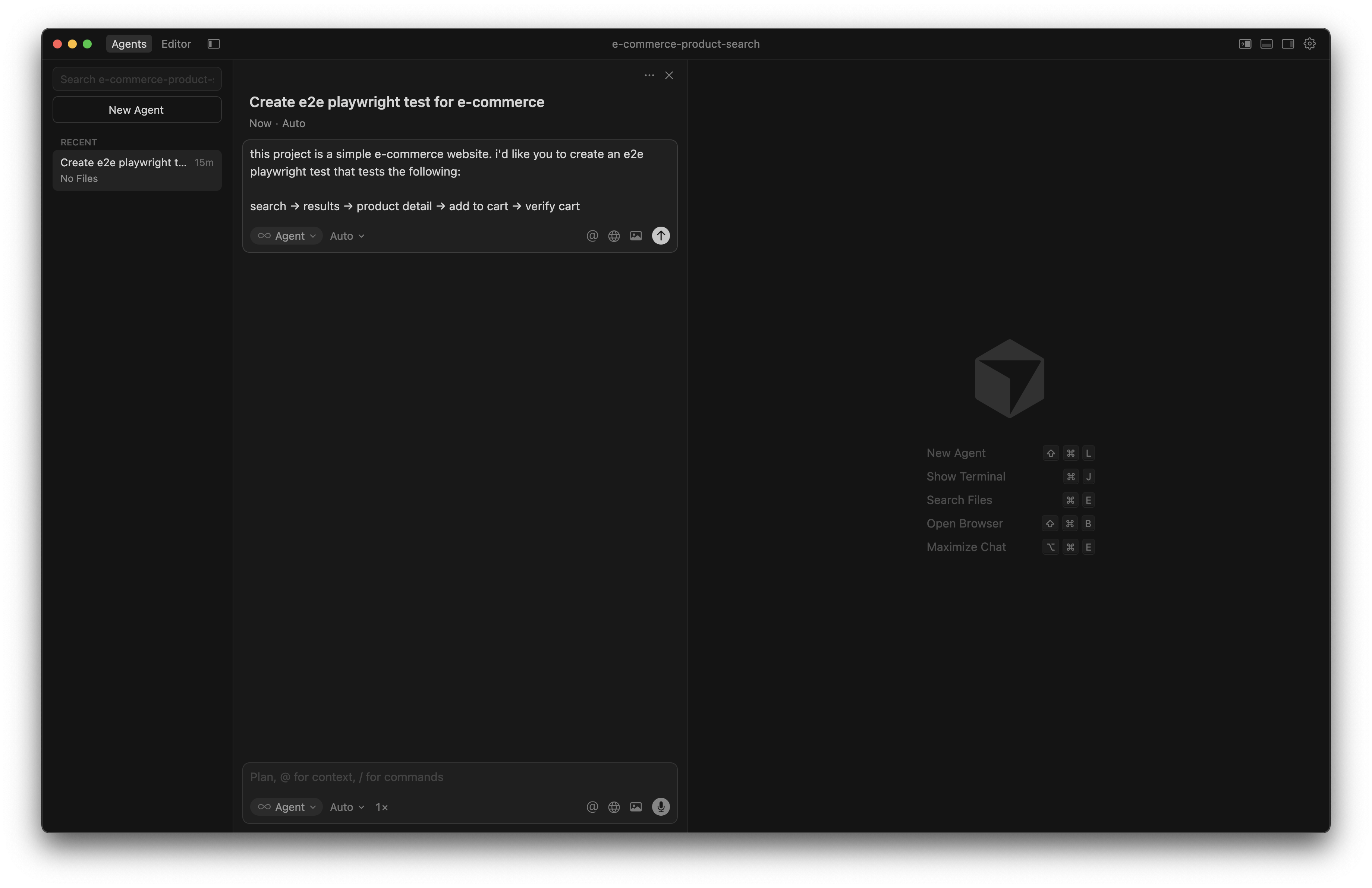Switch to the Editor tab
1372x888 pixels.
[x=176, y=44]
